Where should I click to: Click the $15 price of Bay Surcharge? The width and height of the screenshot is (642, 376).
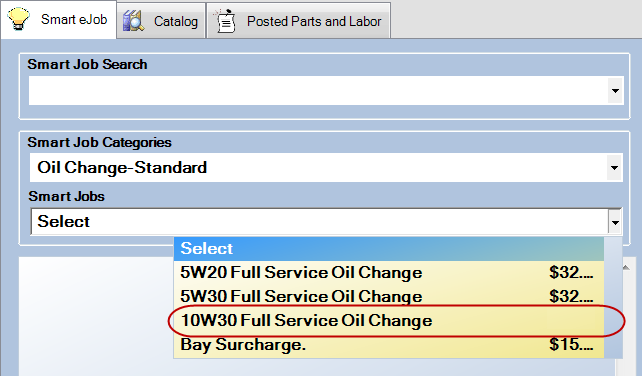(x=571, y=344)
